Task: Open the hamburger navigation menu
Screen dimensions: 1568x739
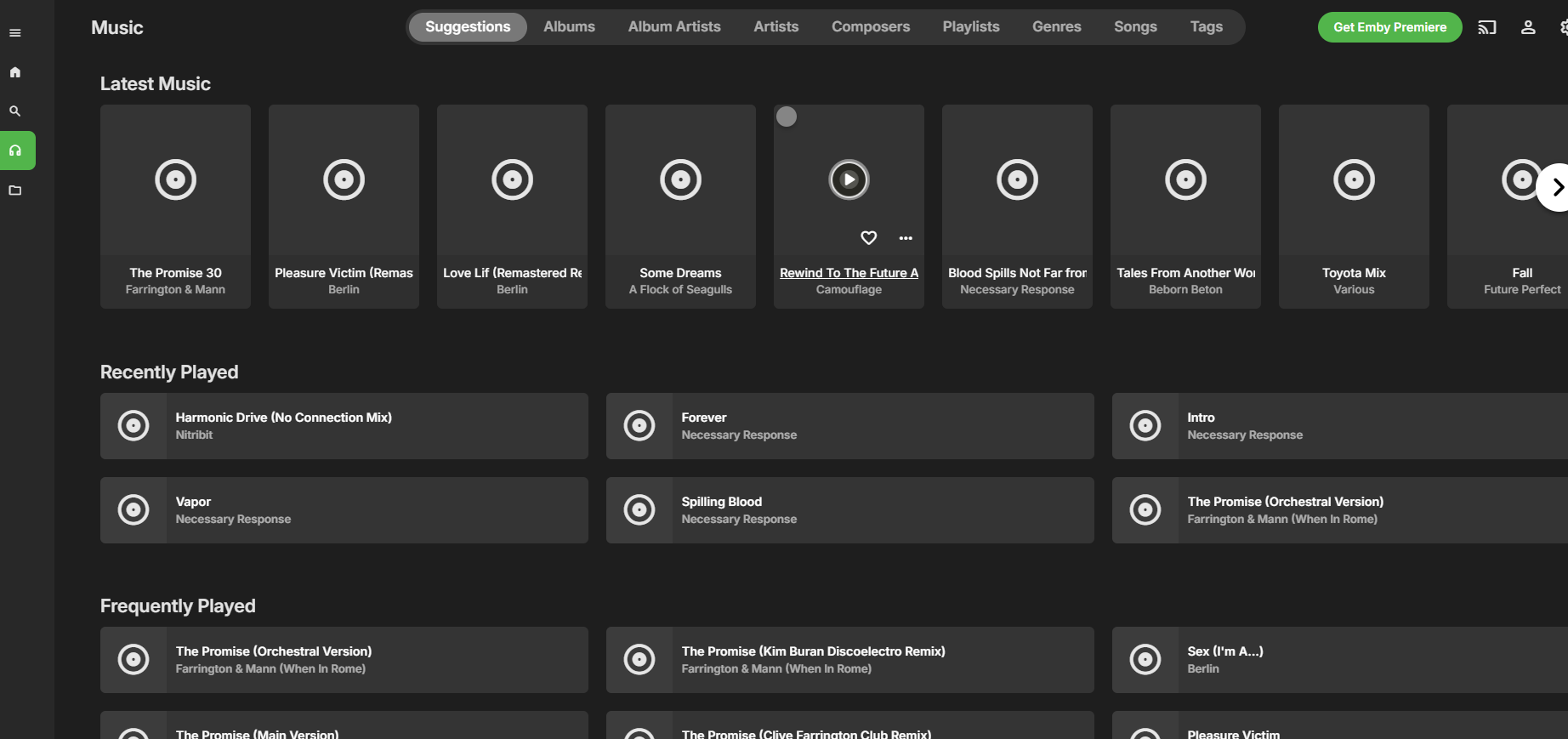Action: point(14,33)
